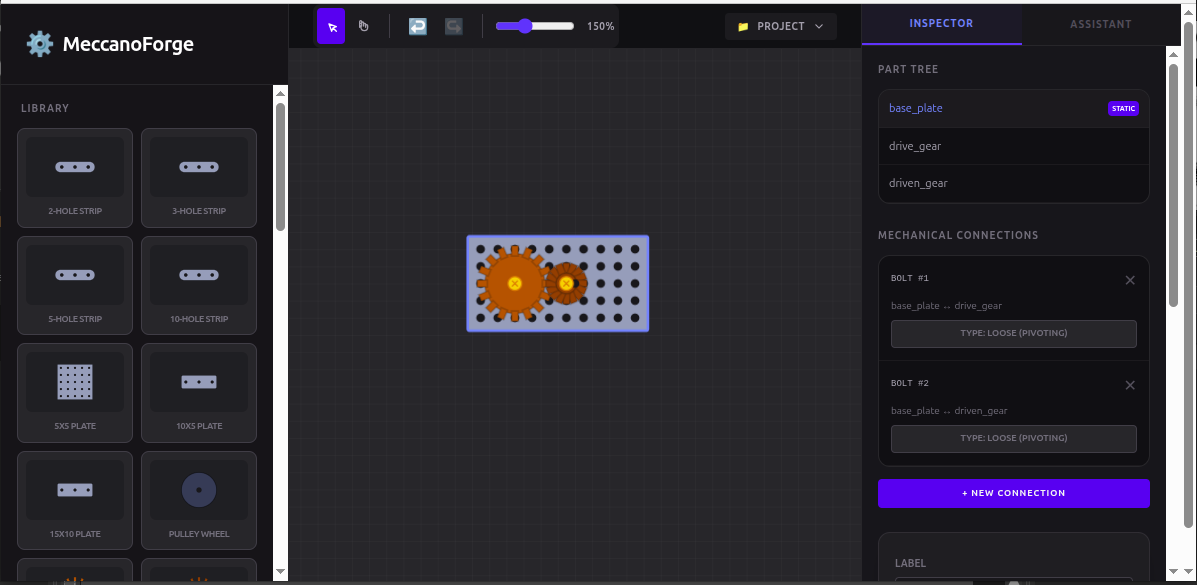Screen dimensions: 1197x585
Task: Toggle Bolt #1 type loose pivoting
Action: 1014,334
